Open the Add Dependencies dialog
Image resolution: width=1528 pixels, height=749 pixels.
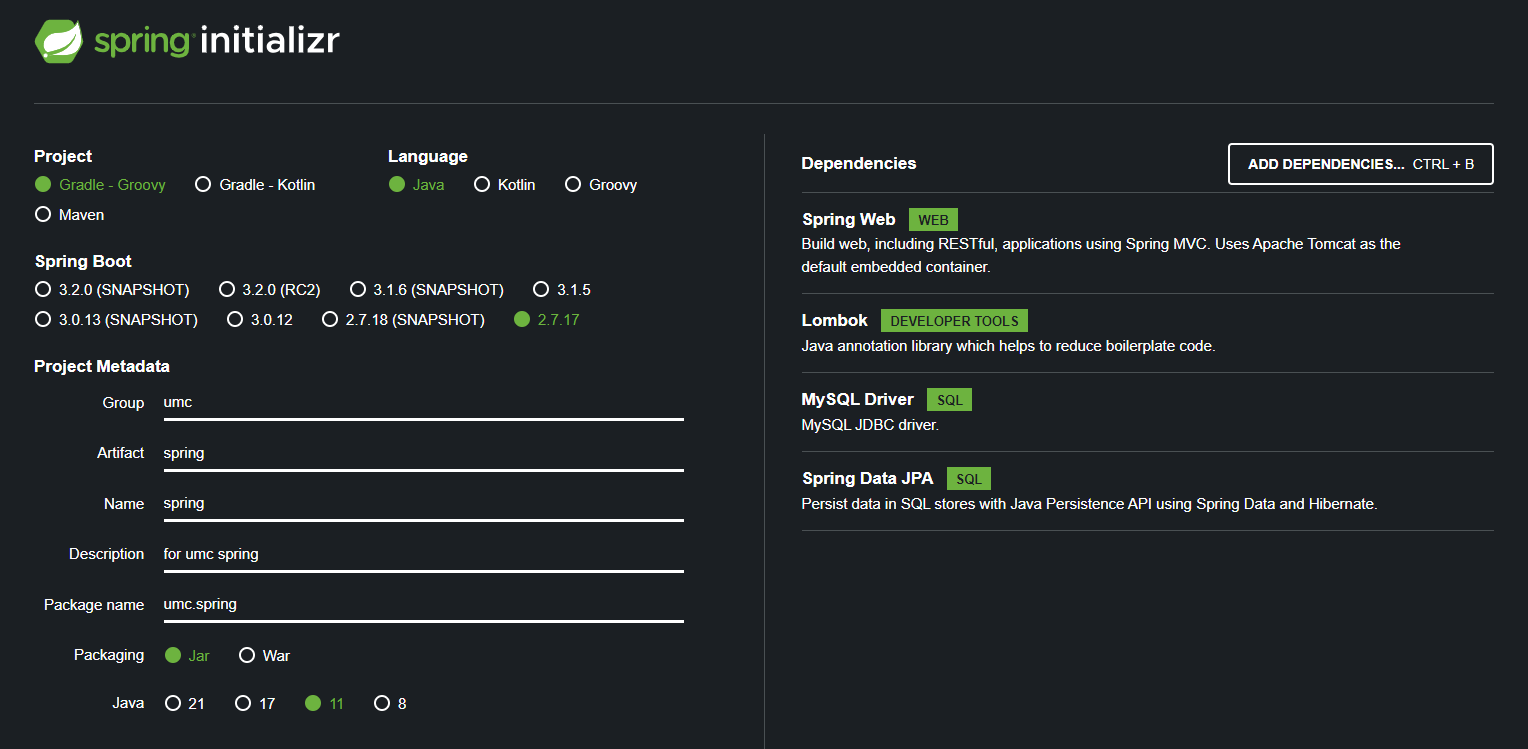tap(1360, 164)
